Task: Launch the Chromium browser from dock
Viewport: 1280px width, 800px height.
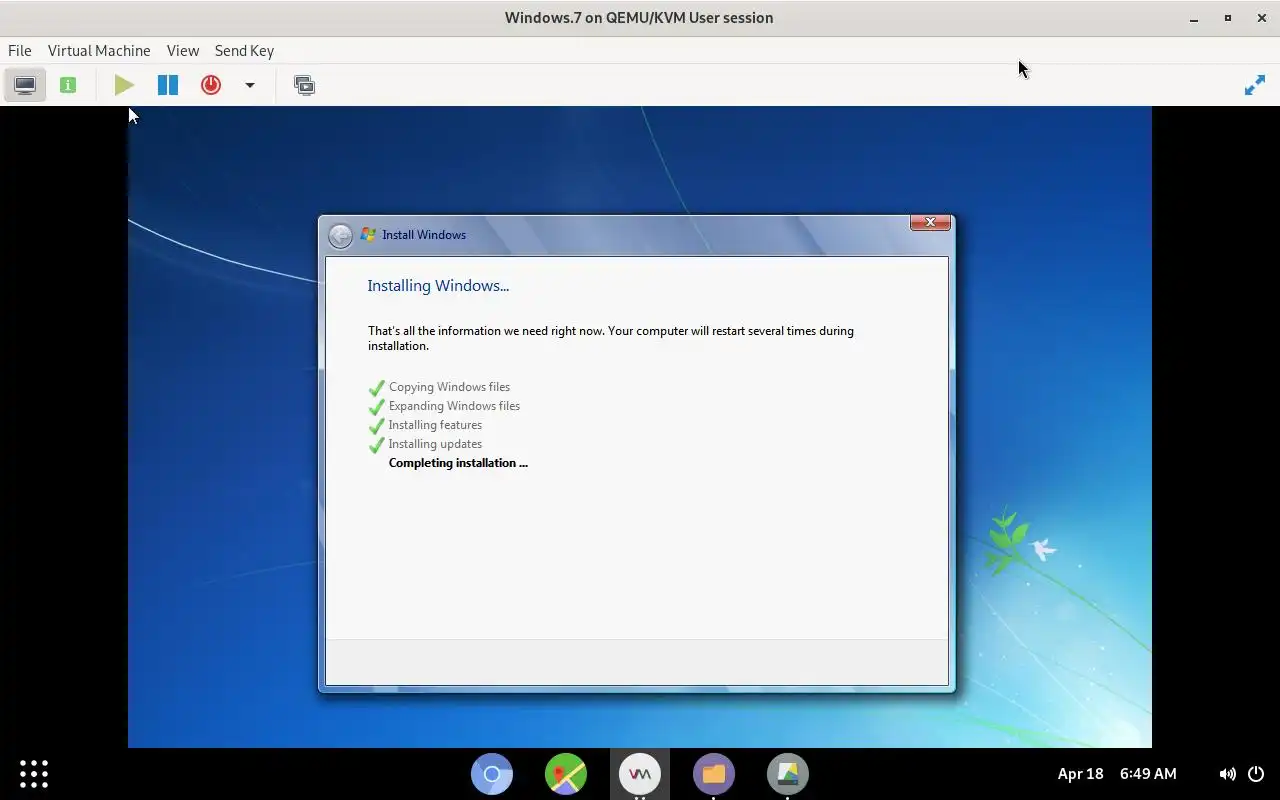Action: (492, 774)
